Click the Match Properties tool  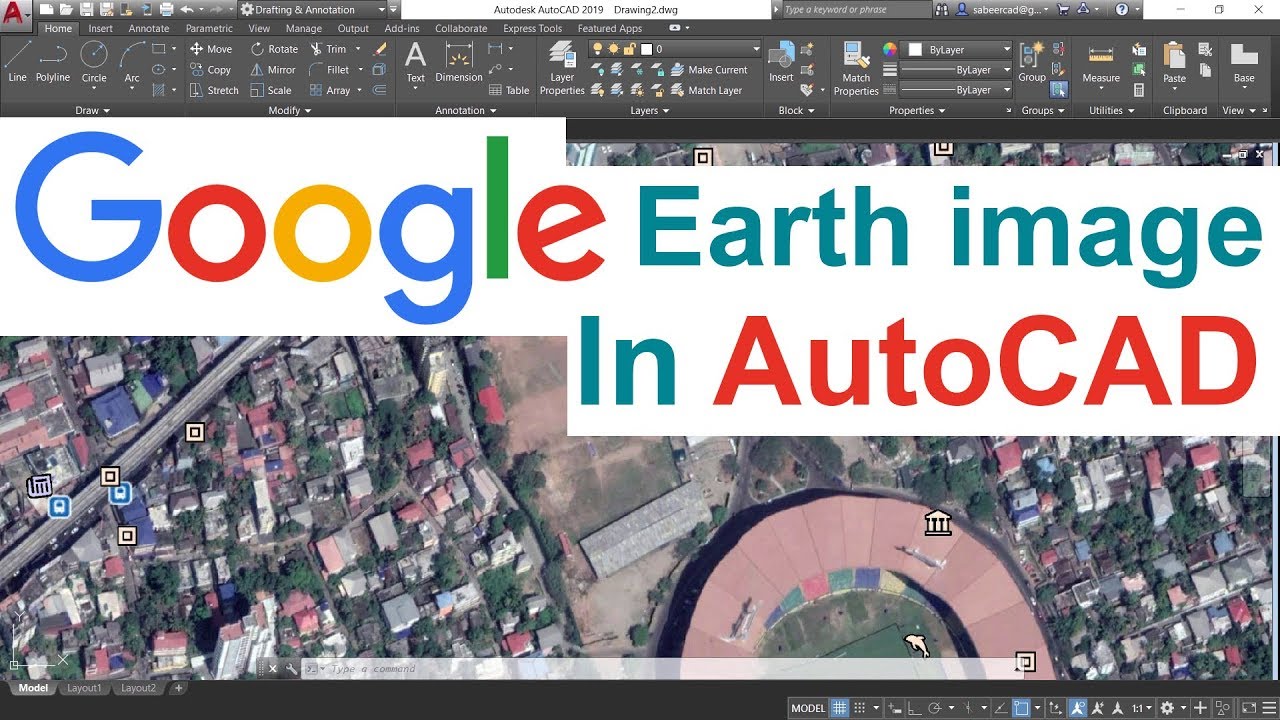pos(856,68)
